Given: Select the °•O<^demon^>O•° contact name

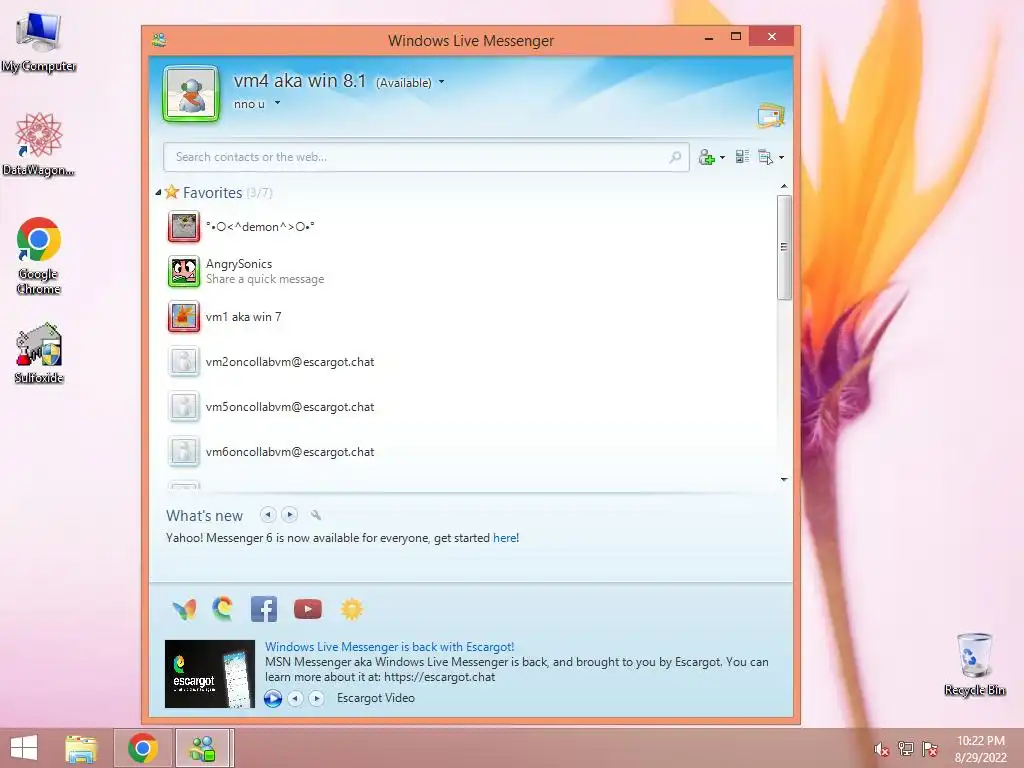Looking at the screenshot, I should click(260, 227).
